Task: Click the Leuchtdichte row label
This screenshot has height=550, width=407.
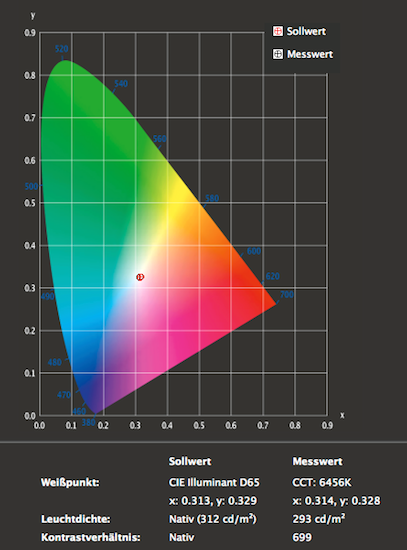Action: tap(76, 519)
